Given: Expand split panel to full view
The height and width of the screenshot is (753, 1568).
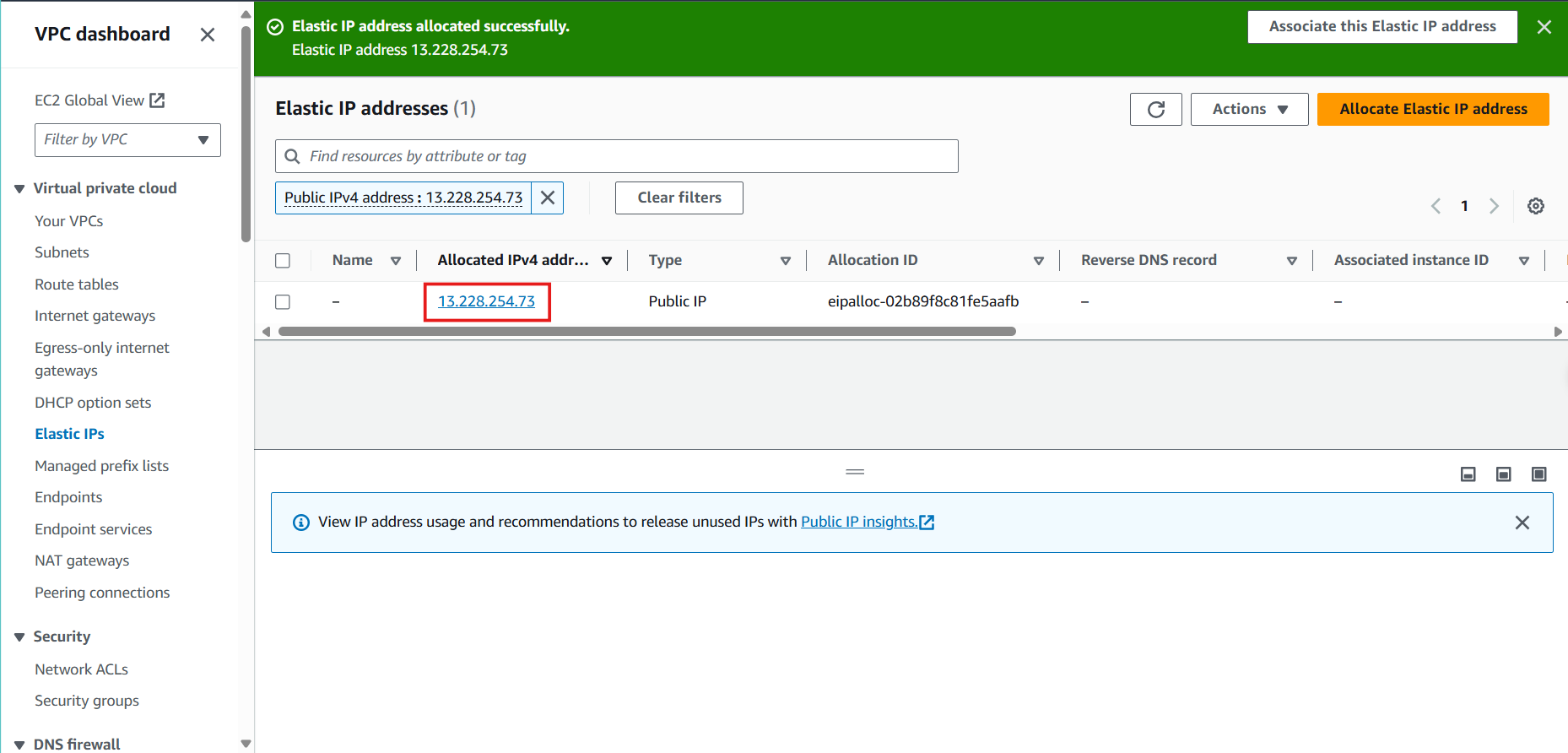Looking at the screenshot, I should click(1539, 474).
